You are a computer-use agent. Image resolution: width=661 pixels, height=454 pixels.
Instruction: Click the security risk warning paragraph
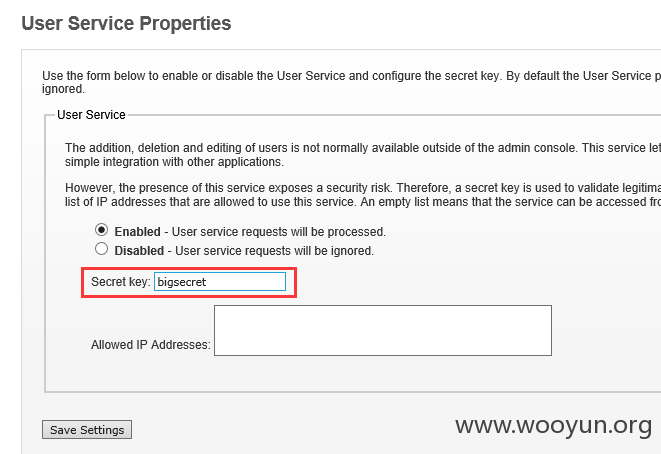[x=363, y=195]
